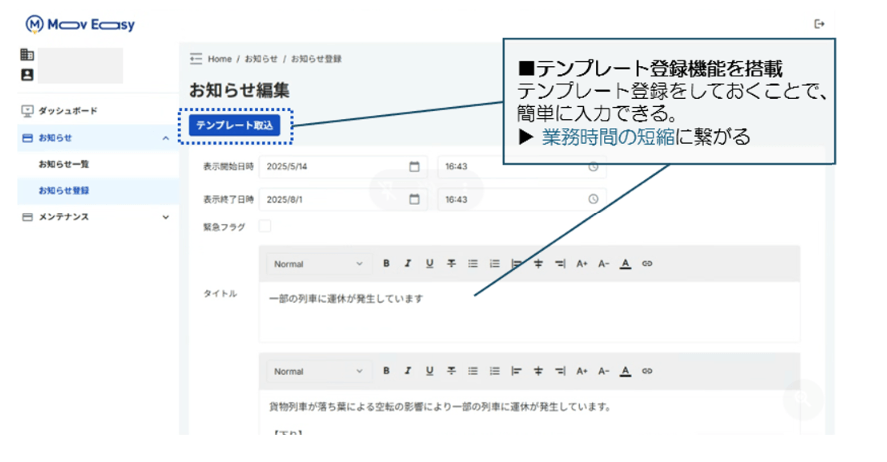Apply italic in the body editor toolbar
The width and height of the screenshot is (887, 462).
(407, 371)
